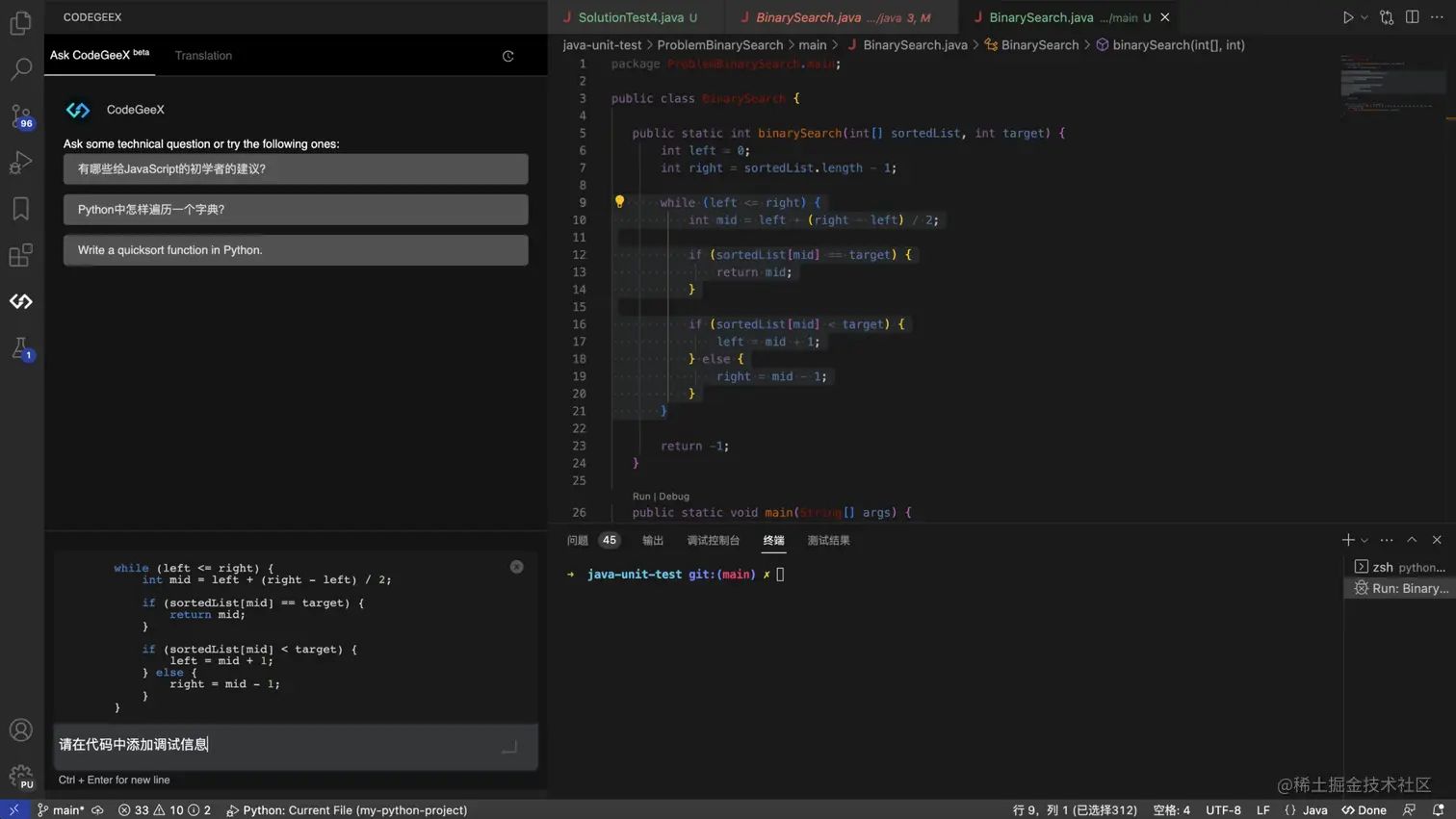Open the Run and Debug view

point(20,163)
